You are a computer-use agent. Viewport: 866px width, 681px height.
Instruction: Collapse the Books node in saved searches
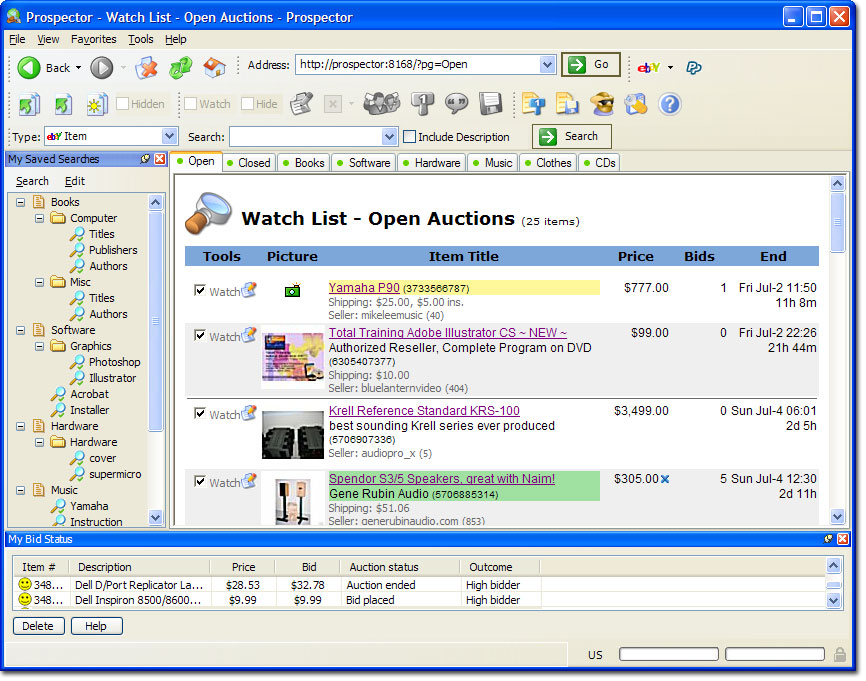click(x=21, y=202)
